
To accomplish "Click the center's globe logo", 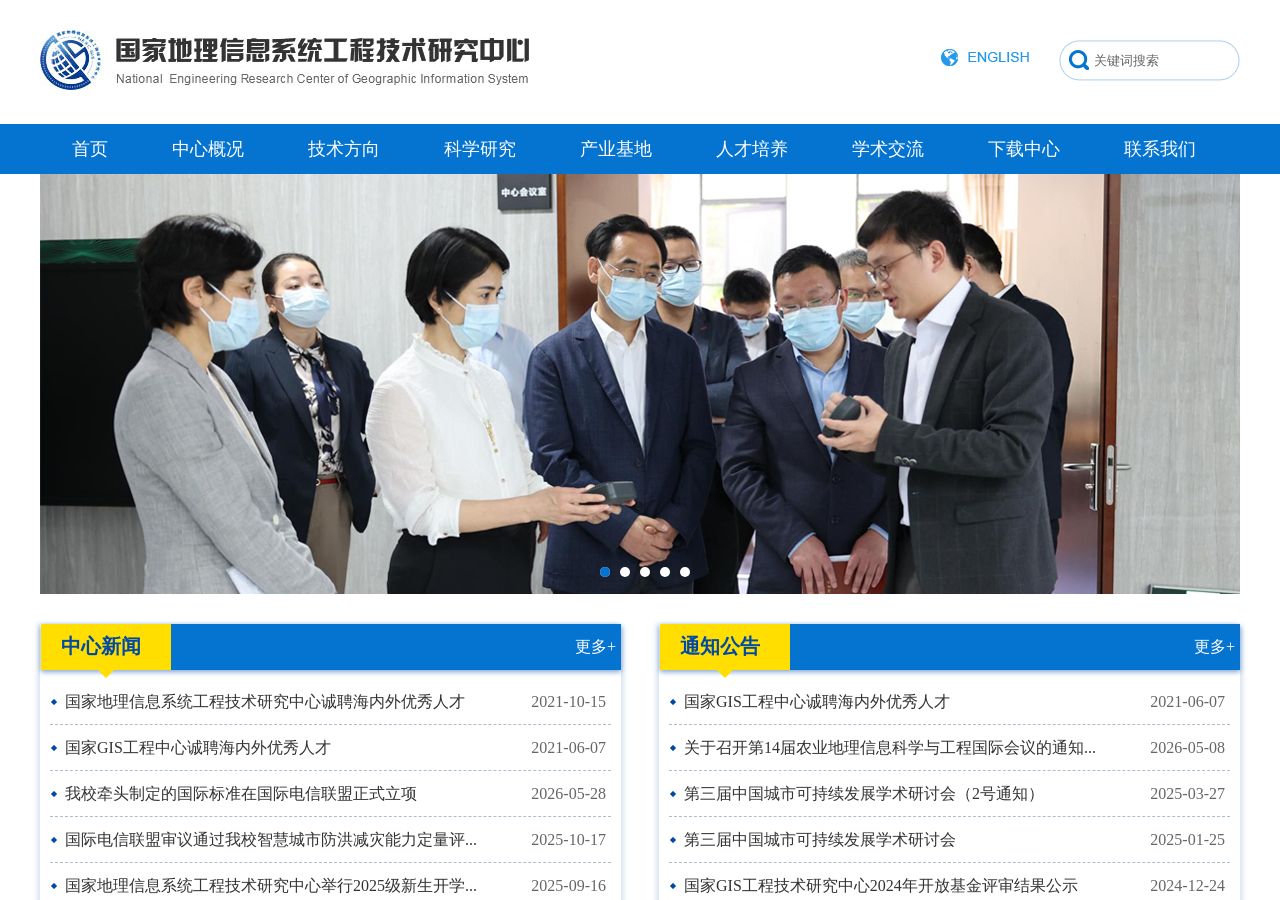I will pos(70,60).
